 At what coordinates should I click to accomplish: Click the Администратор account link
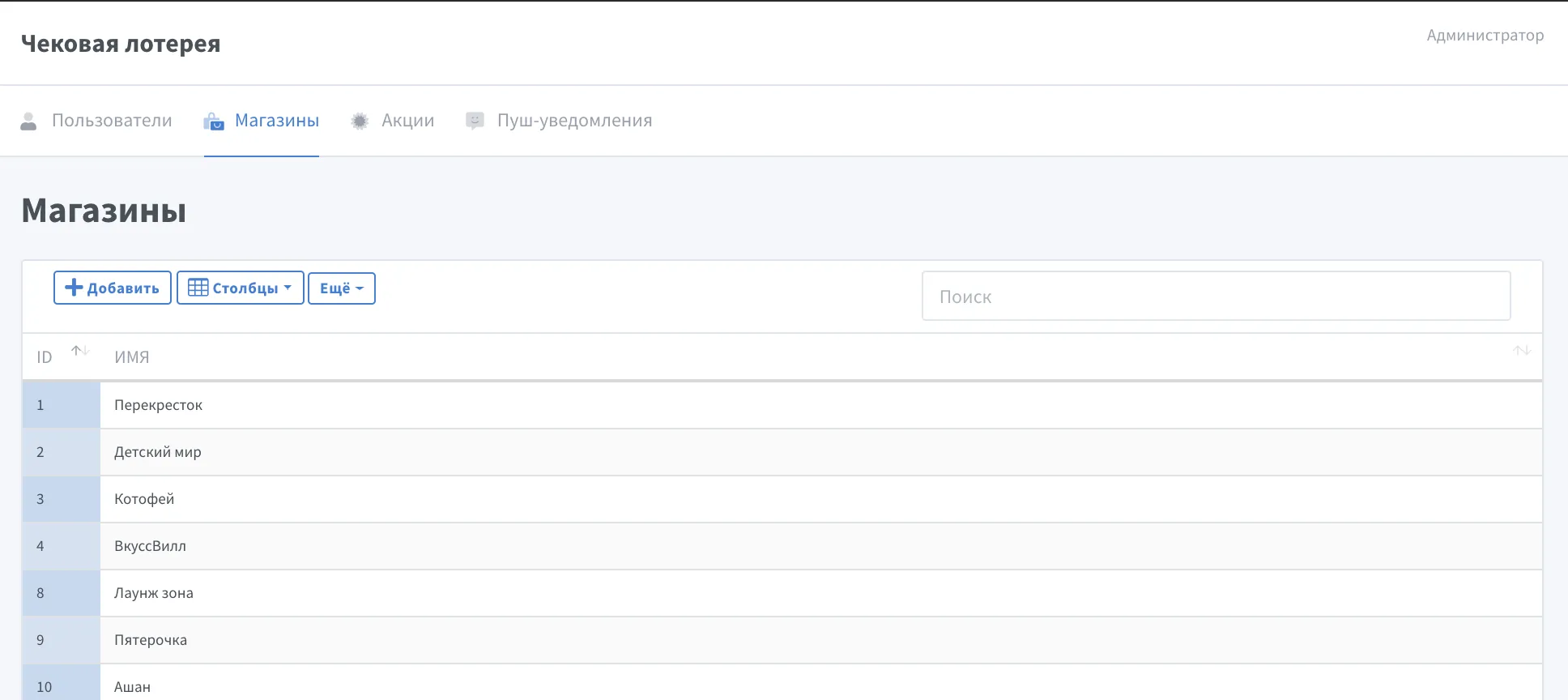pos(1485,36)
